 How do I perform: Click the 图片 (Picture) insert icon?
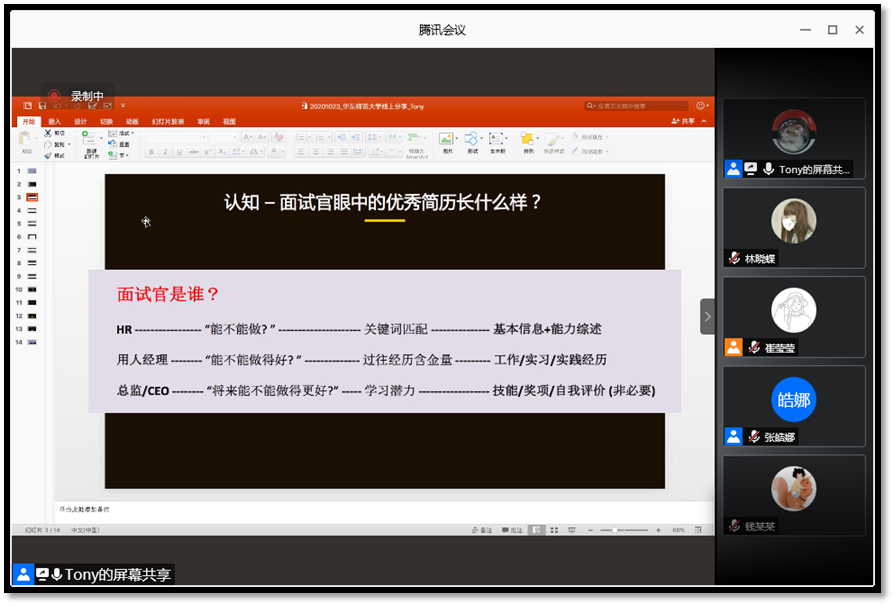point(446,139)
